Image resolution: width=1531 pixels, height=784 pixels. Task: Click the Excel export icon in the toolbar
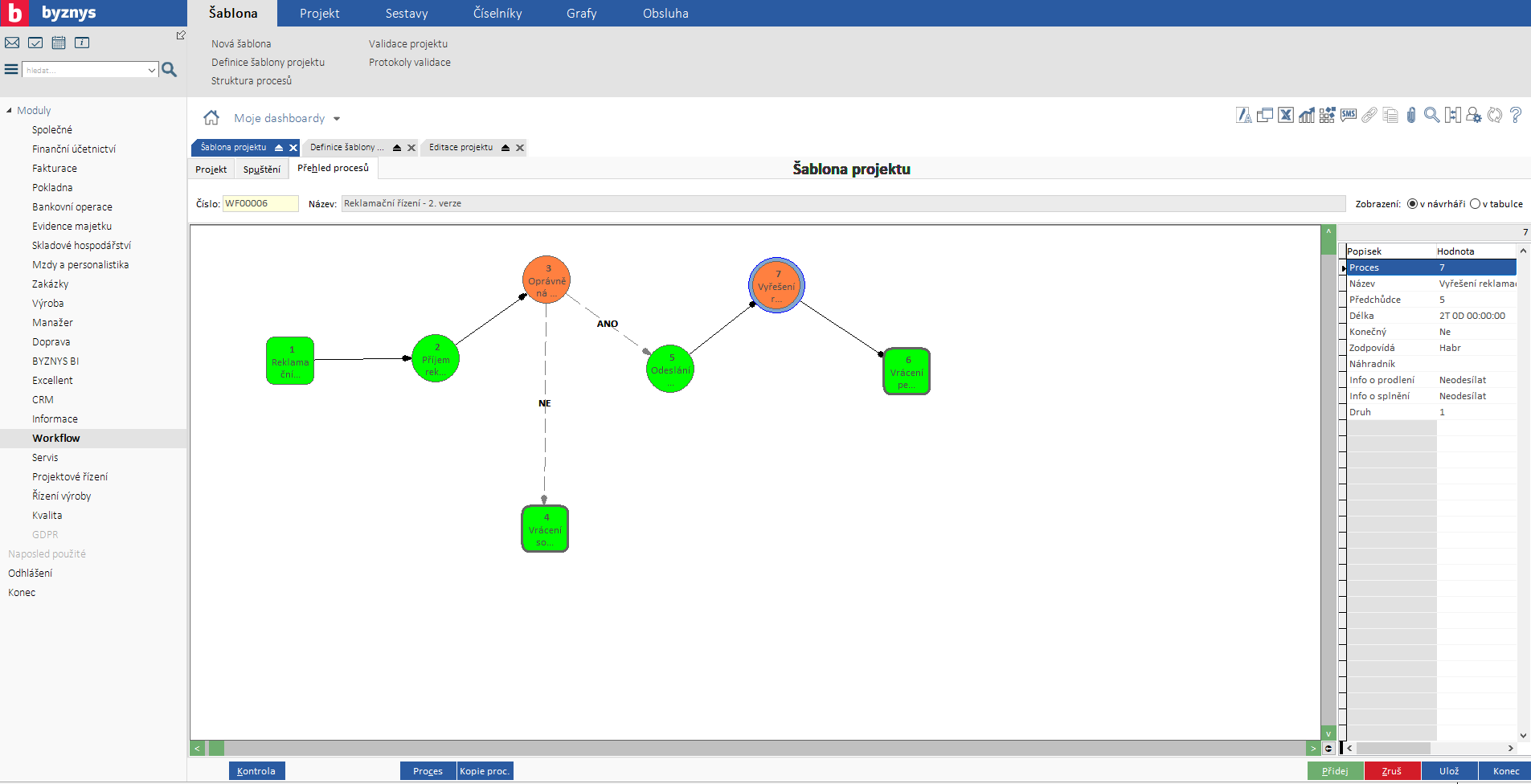click(1286, 116)
